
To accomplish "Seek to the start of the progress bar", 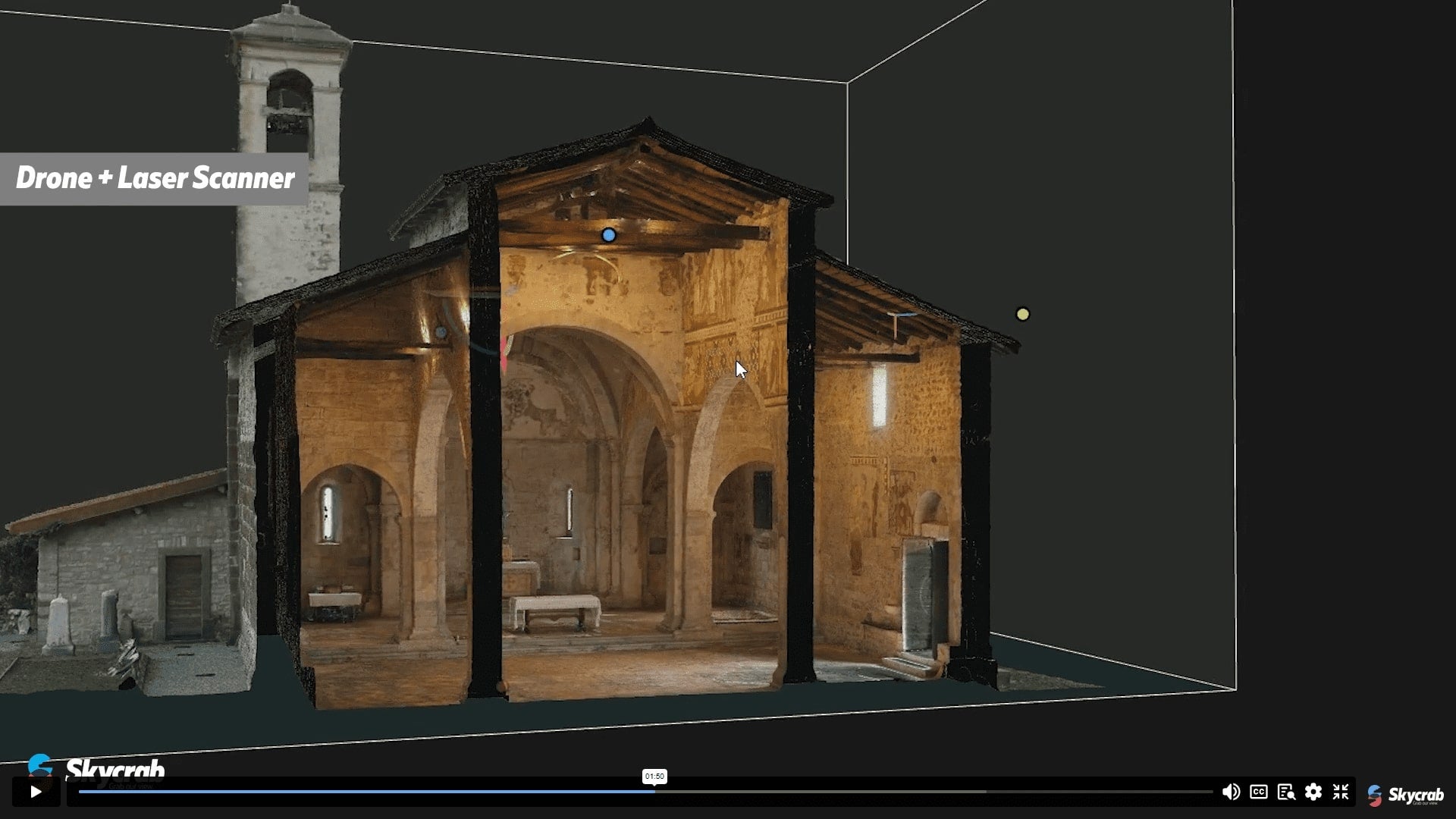I will click(80, 792).
